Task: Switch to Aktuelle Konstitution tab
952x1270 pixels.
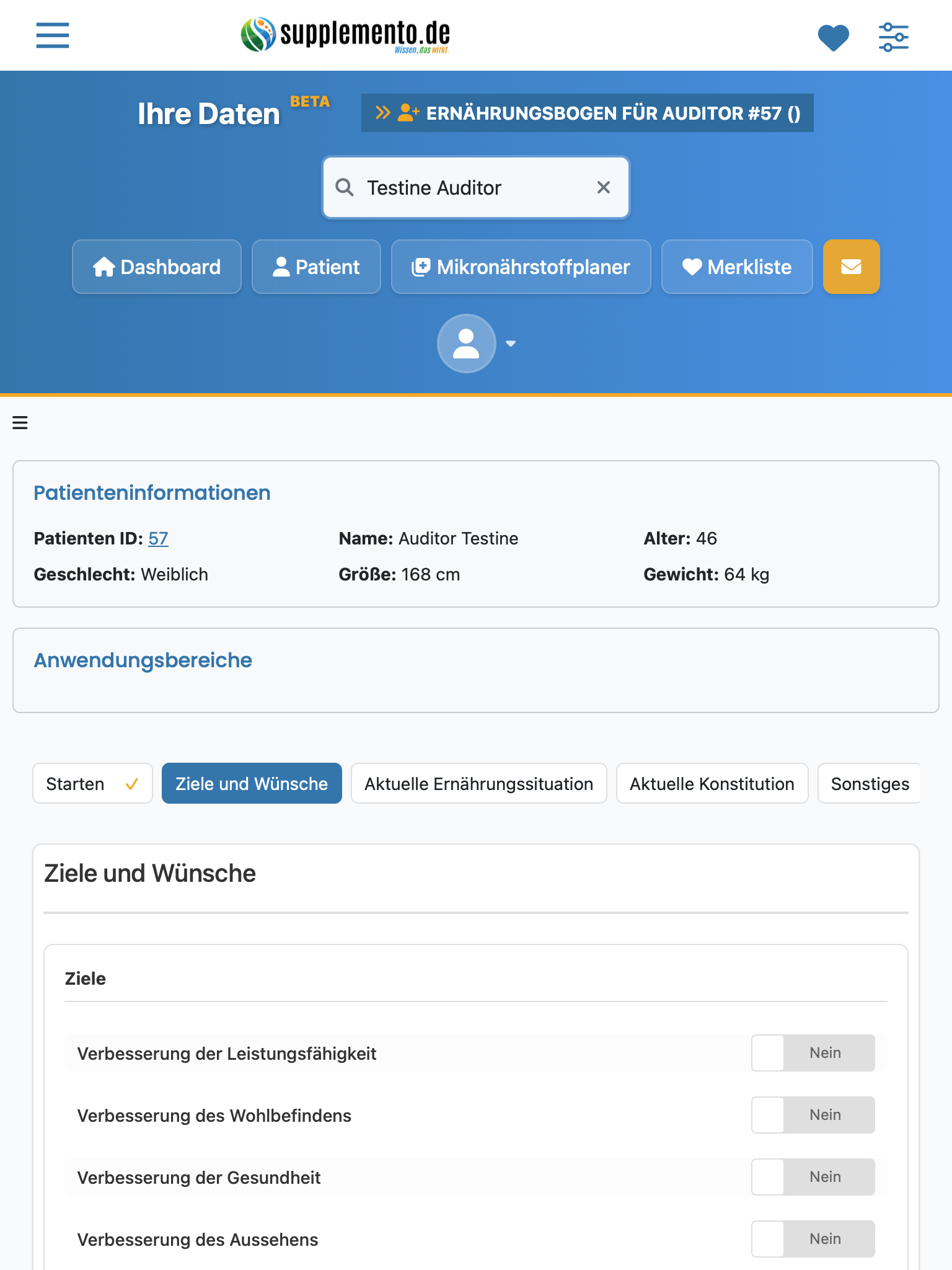Action: tap(712, 783)
